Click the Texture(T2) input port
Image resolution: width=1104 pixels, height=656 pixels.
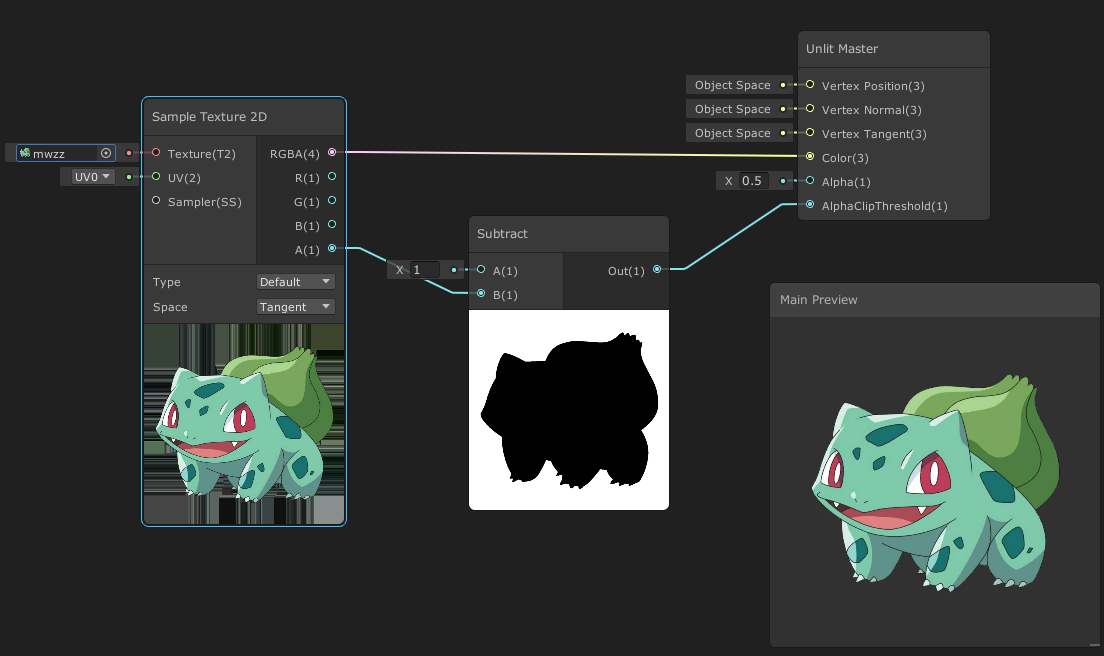[x=156, y=153]
